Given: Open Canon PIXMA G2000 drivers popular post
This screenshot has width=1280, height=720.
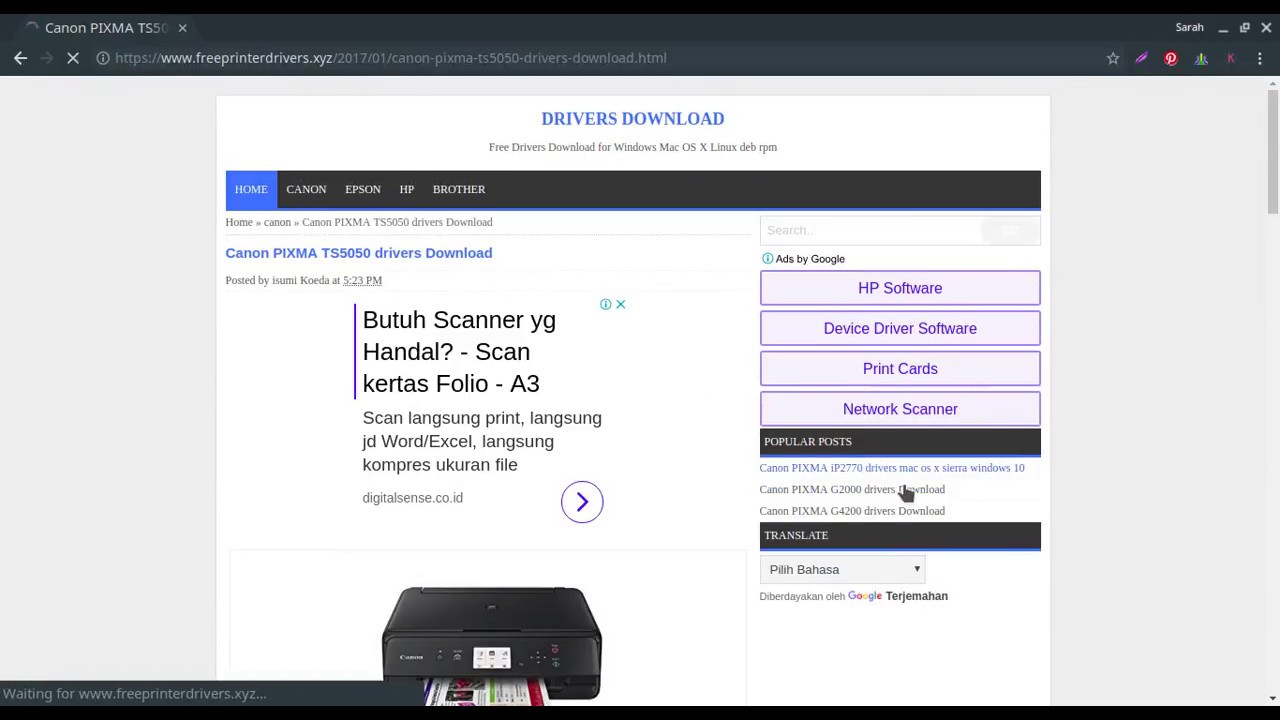Looking at the screenshot, I should (x=852, y=490).
